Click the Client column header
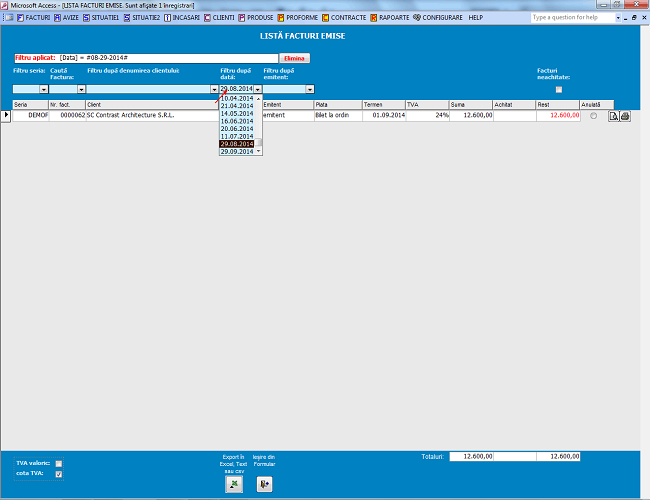The image size is (650, 500). tap(153, 105)
